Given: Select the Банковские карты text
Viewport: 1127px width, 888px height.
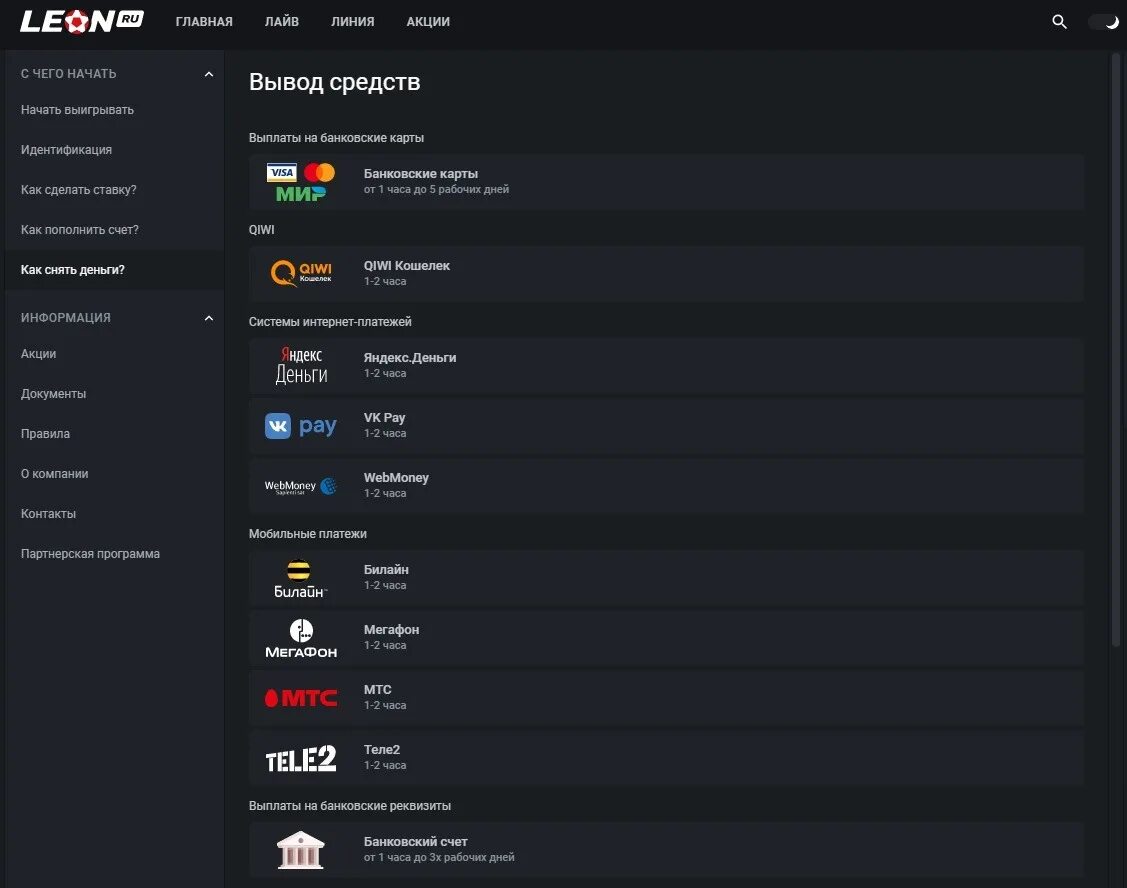Looking at the screenshot, I should 420,174.
